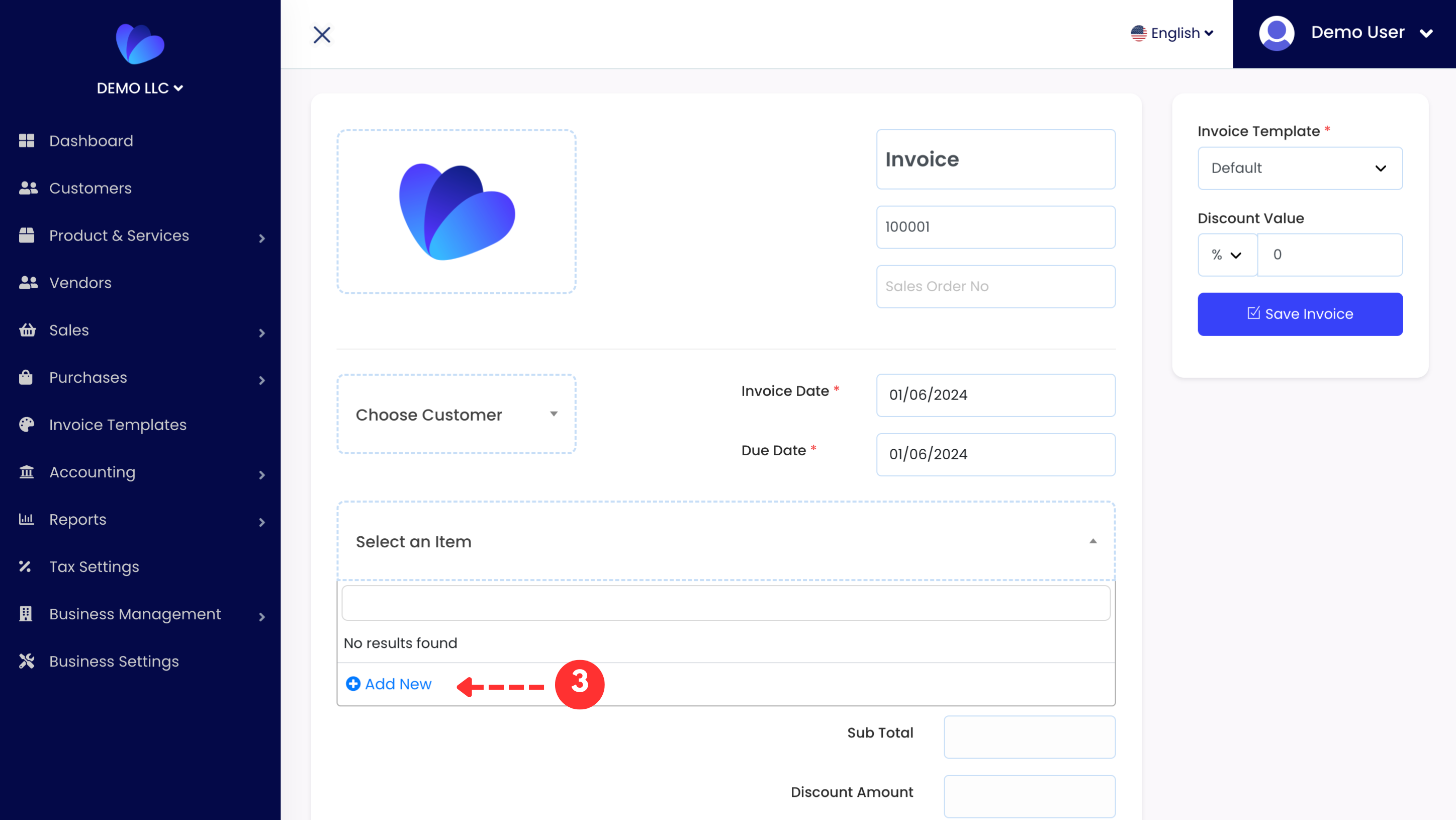Viewport: 1456px width, 820px height.
Task: Click the Tax Settings percent icon
Action: pos(25,566)
